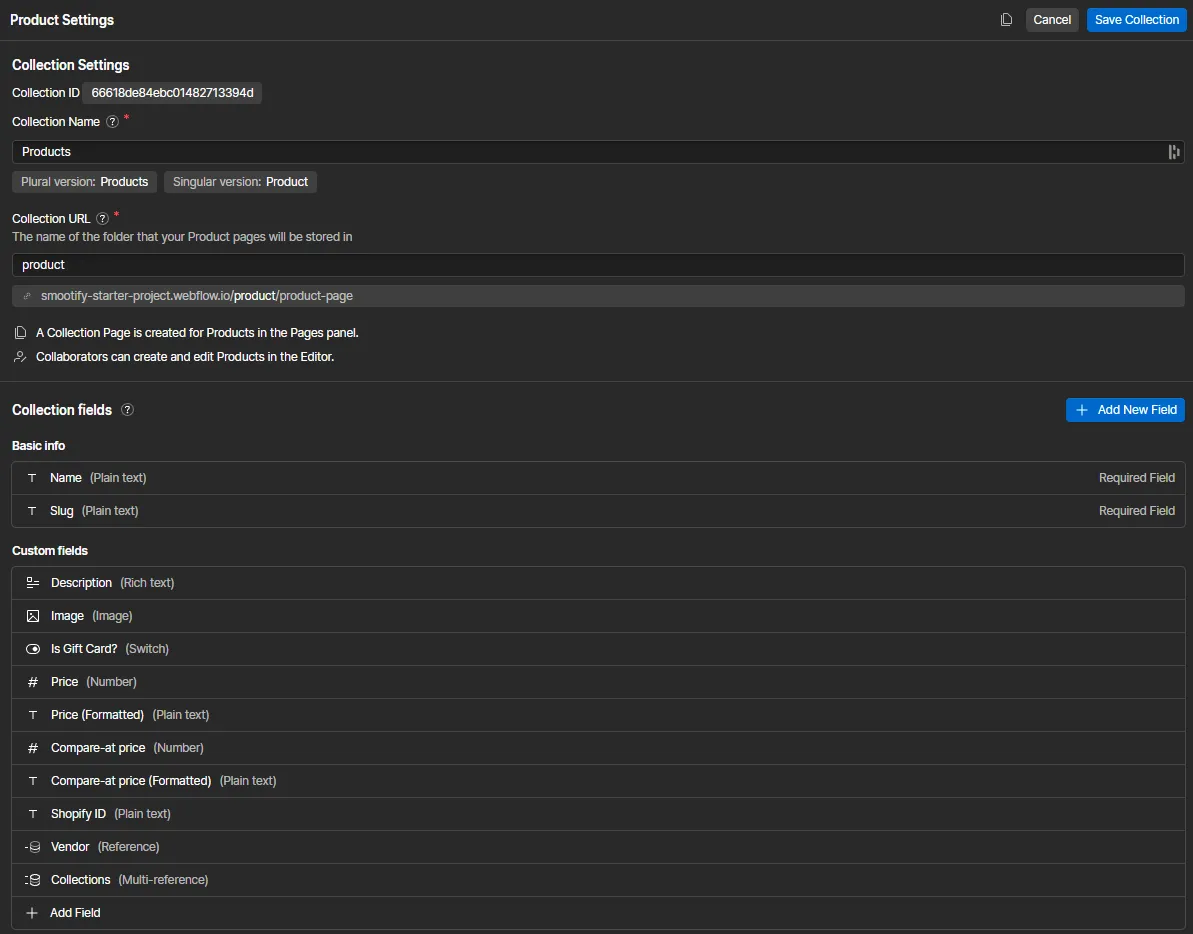Click the icon inside Collection Name field

(x=1173, y=152)
